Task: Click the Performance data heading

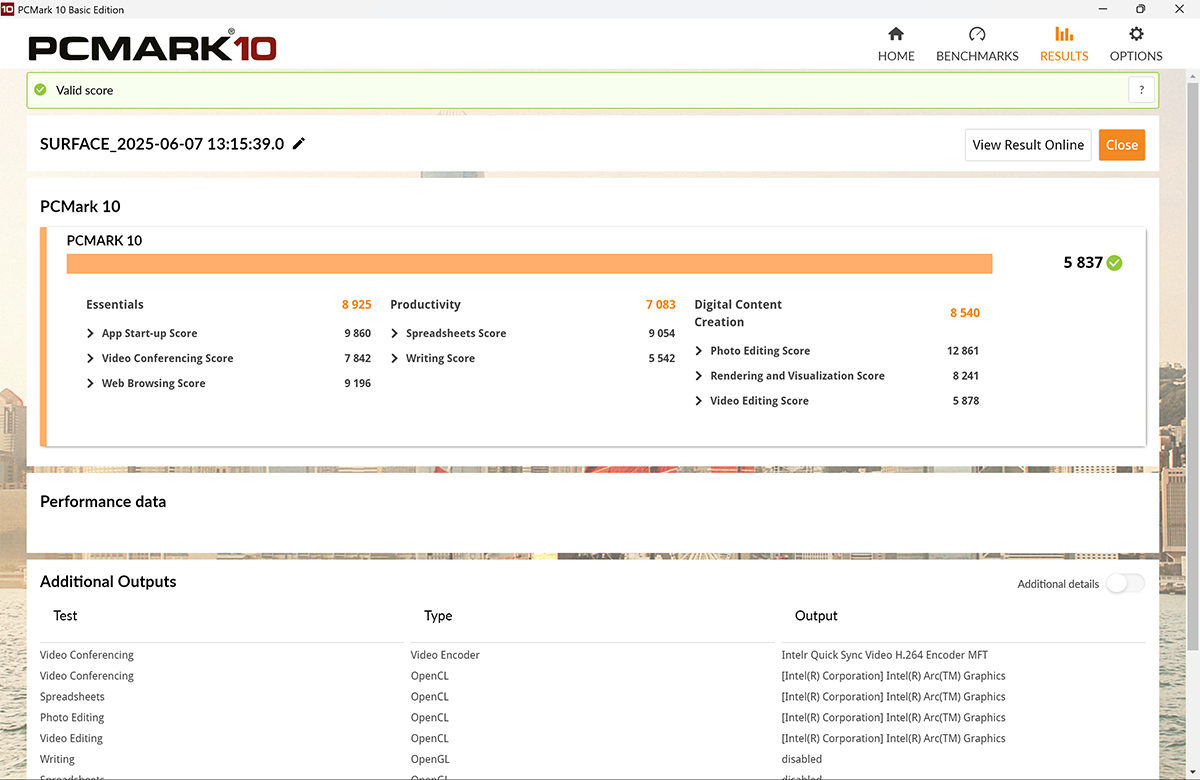Action: [103, 502]
